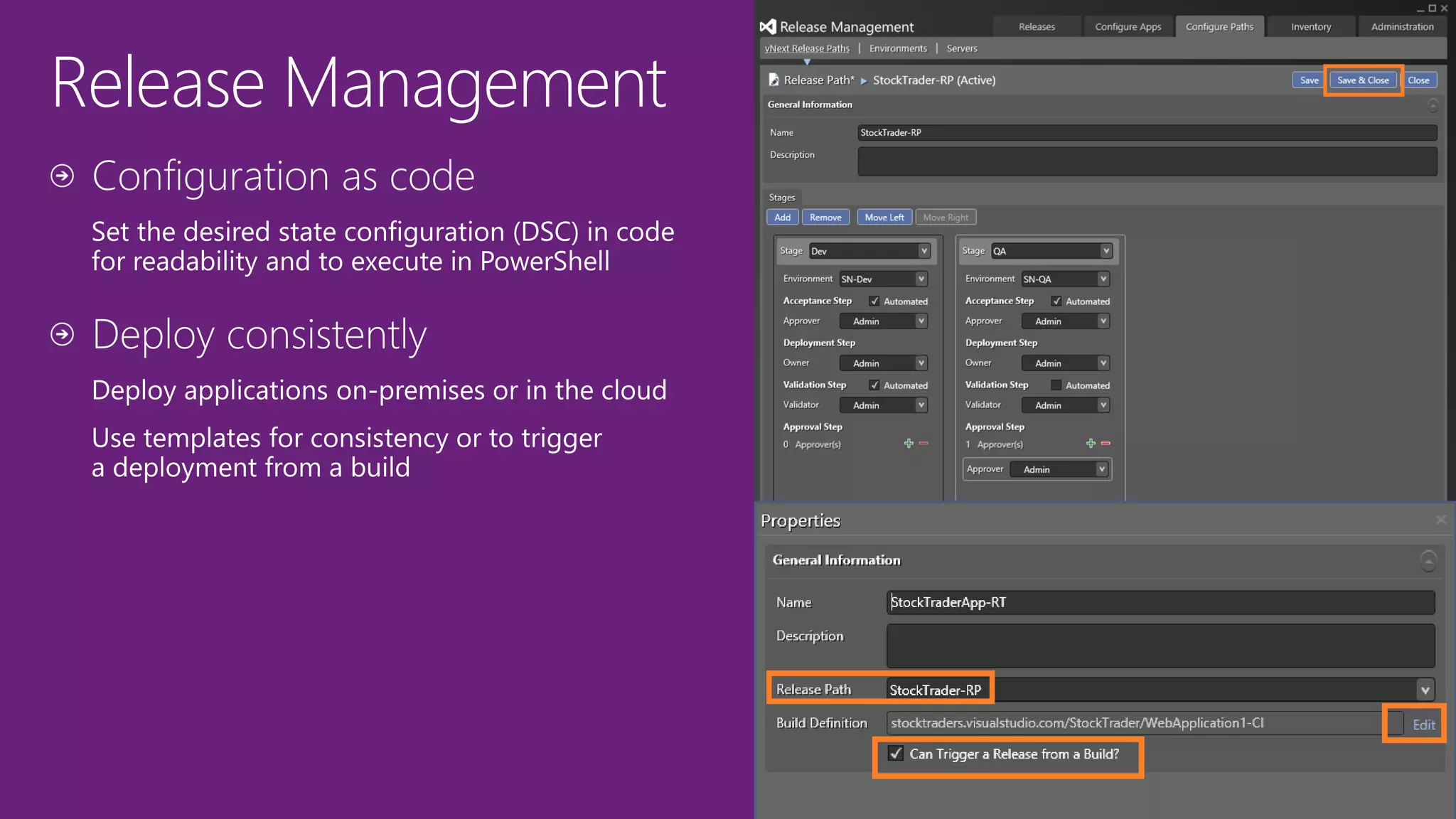This screenshot has height=819, width=1456.
Task: Click the Release Path document icon
Action: [x=773, y=80]
